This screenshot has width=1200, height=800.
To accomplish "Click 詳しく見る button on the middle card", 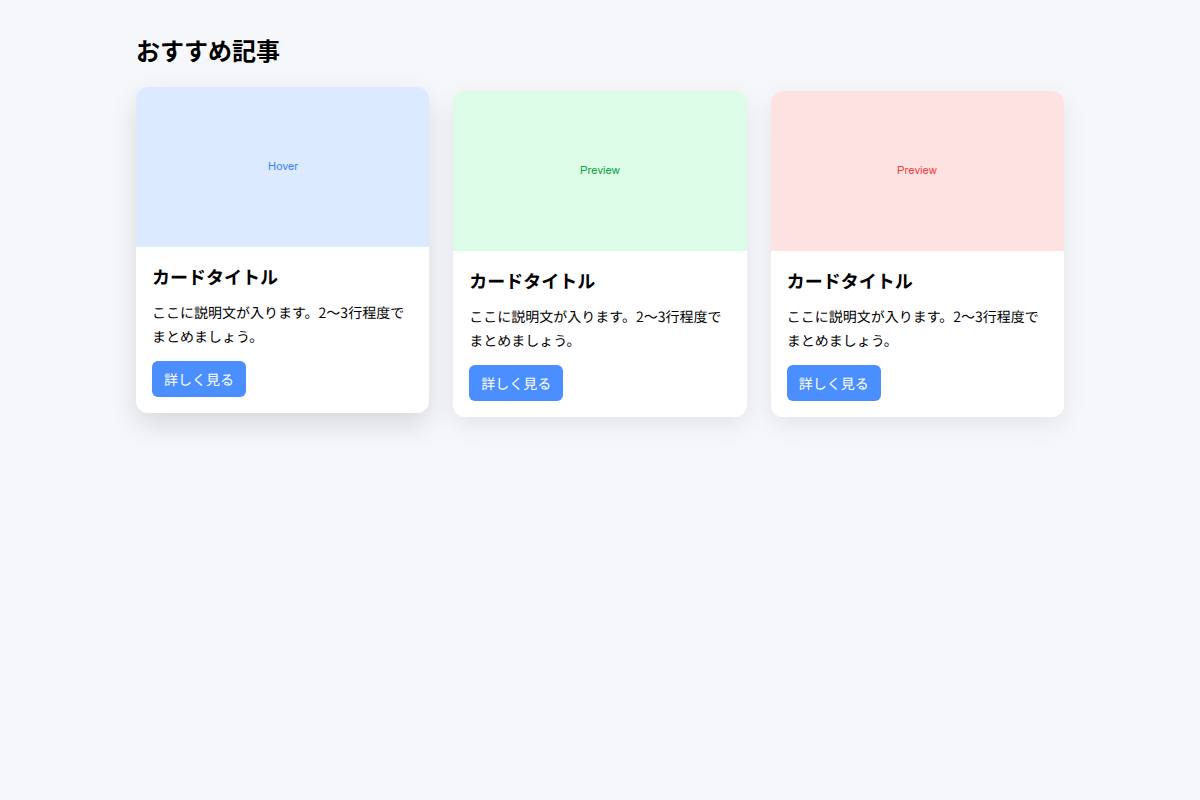I will [515, 383].
